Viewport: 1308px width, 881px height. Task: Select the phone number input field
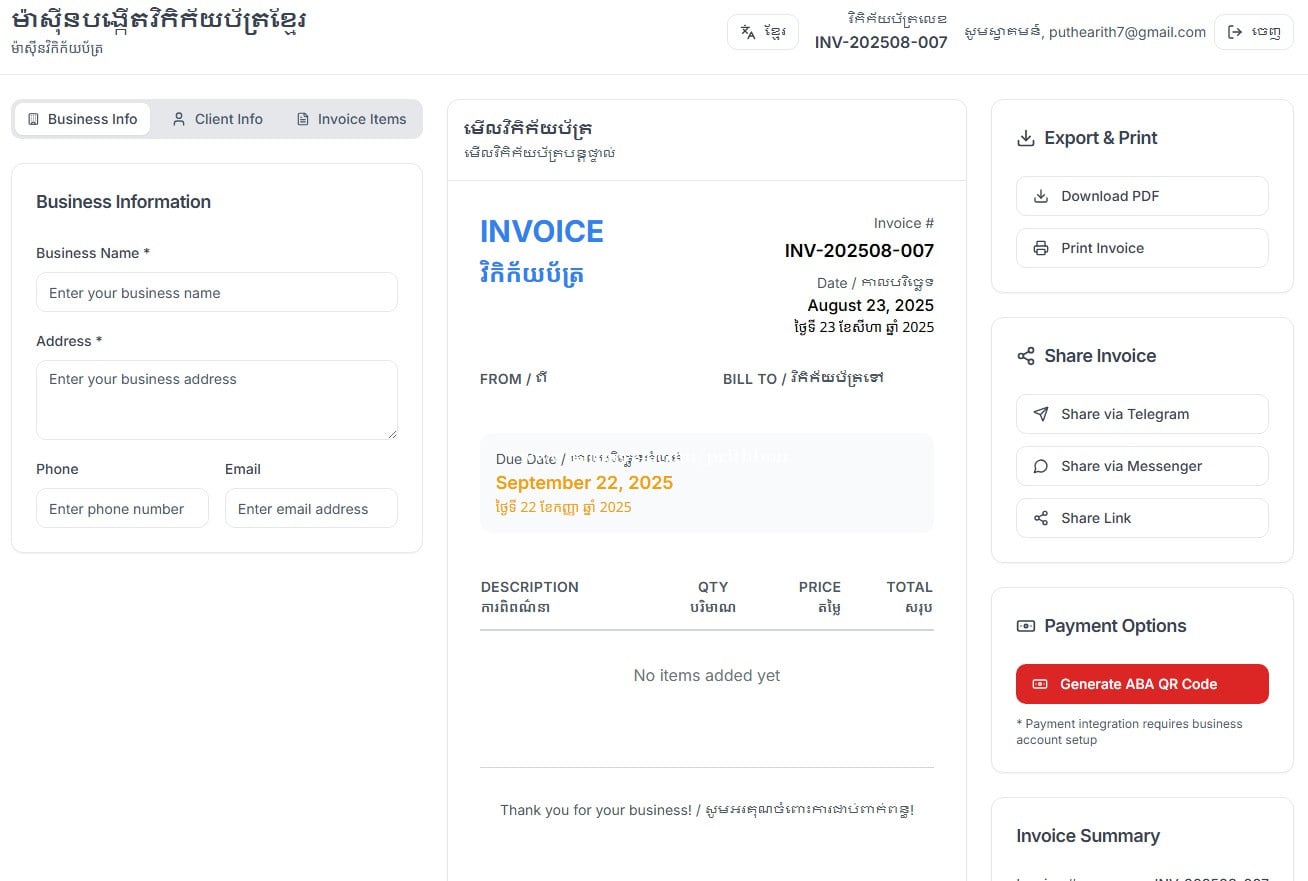tap(122, 509)
